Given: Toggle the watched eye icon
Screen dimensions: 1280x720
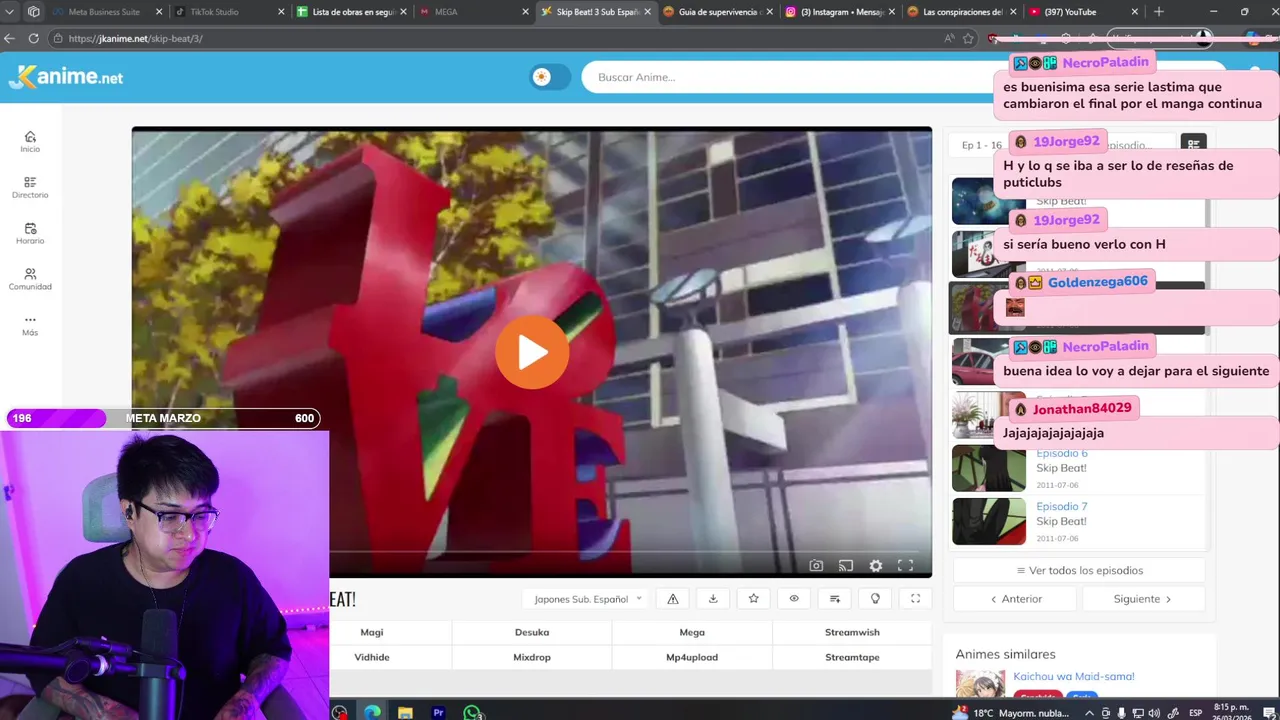Looking at the screenshot, I should [794, 599].
